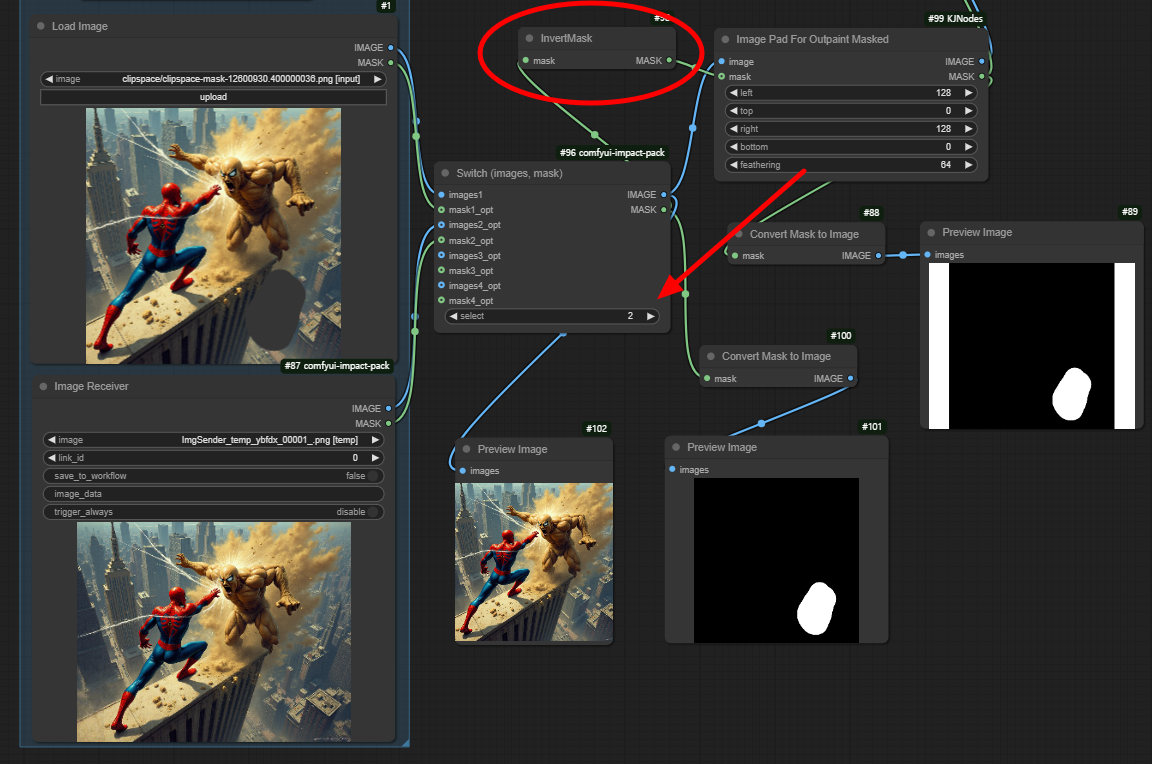
Task: Click the select value field in Switch
Action: click(x=552, y=316)
